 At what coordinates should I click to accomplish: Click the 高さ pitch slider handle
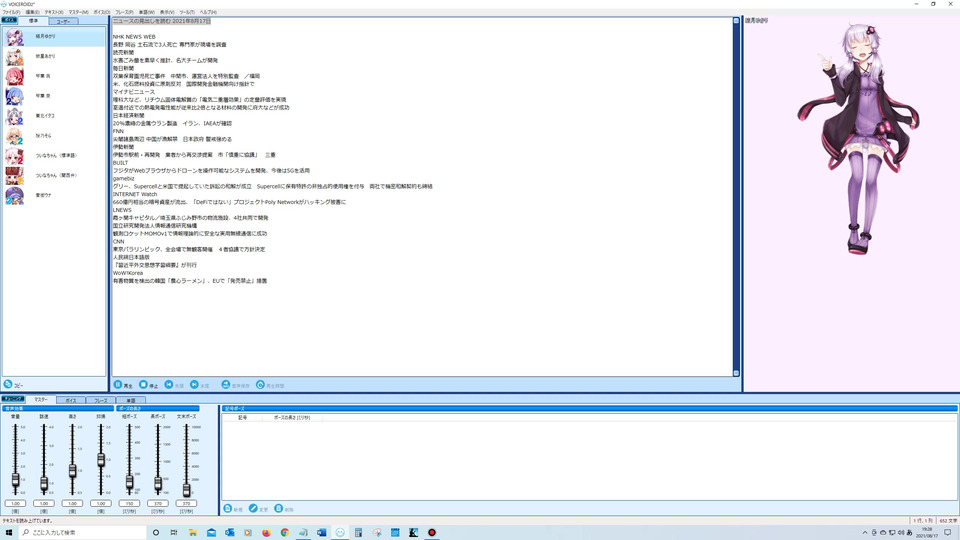point(72,471)
